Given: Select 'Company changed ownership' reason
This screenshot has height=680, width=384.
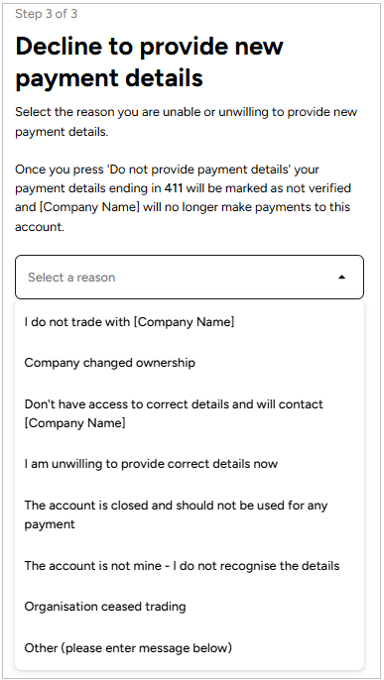Looking at the screenshot, I should click(189, 363).
